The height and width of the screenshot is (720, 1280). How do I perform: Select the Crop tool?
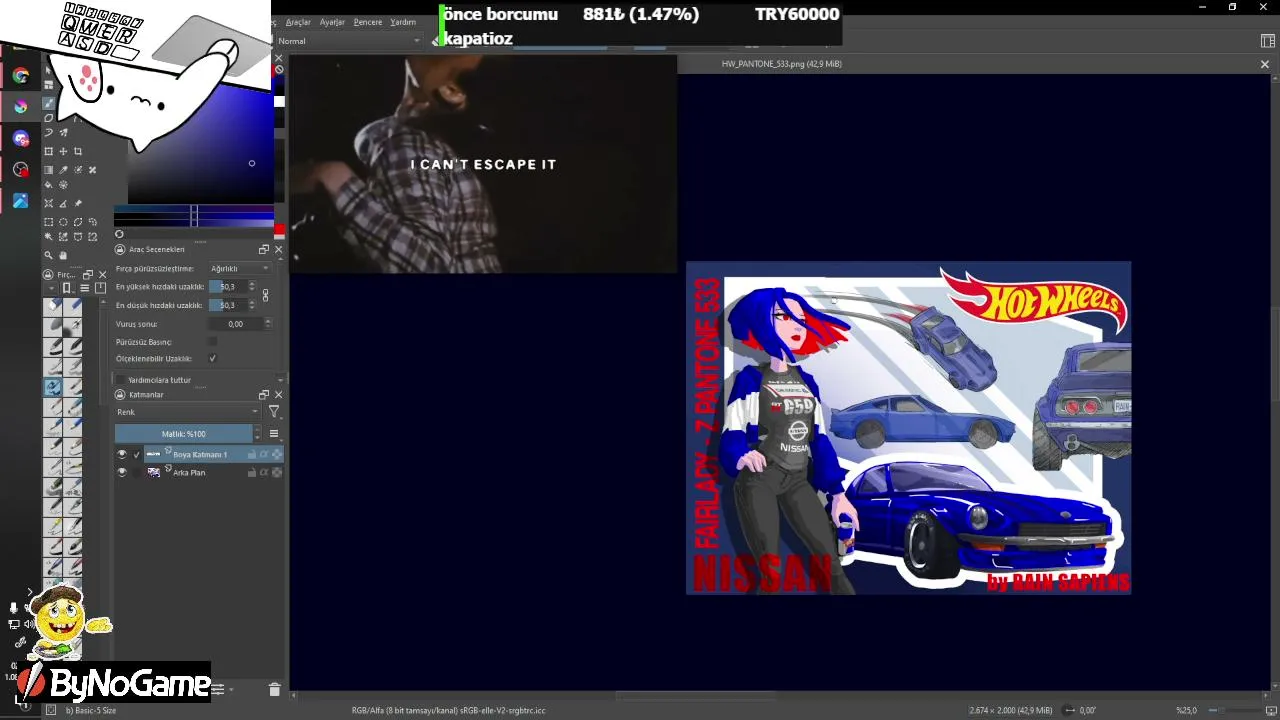78,151
